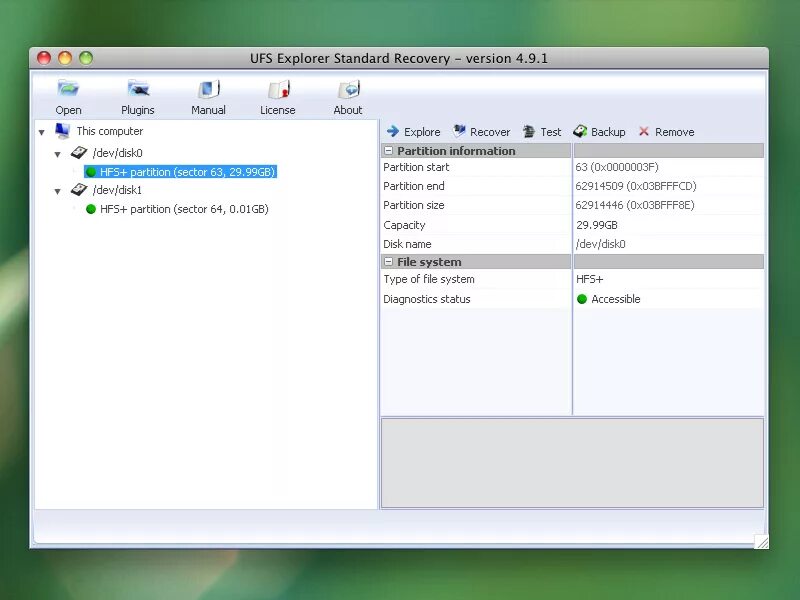800x600 pixels.
Task: Click the HFS+ file system value
Action: tap(590, 279)
